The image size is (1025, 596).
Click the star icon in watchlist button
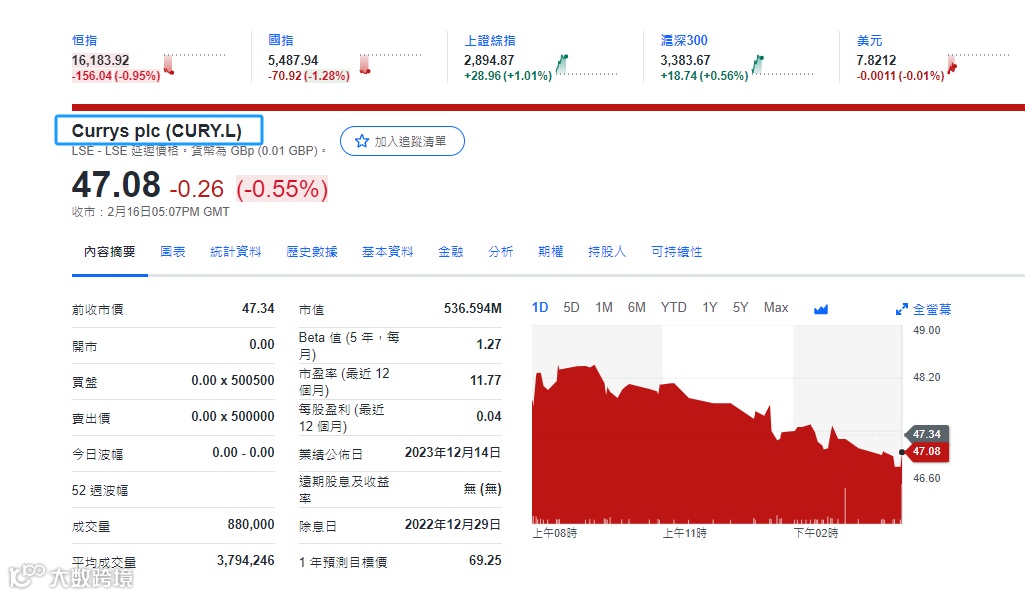361,141
